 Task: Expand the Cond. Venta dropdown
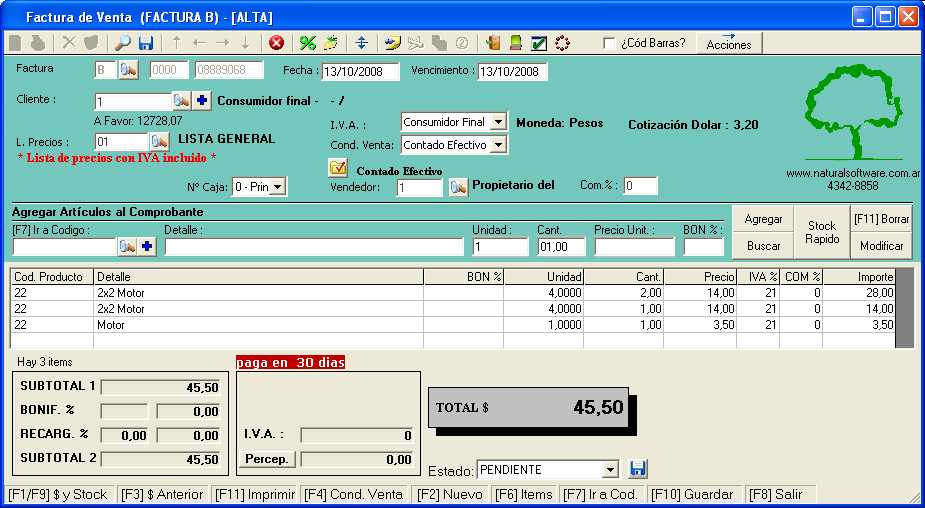[498, 145]
